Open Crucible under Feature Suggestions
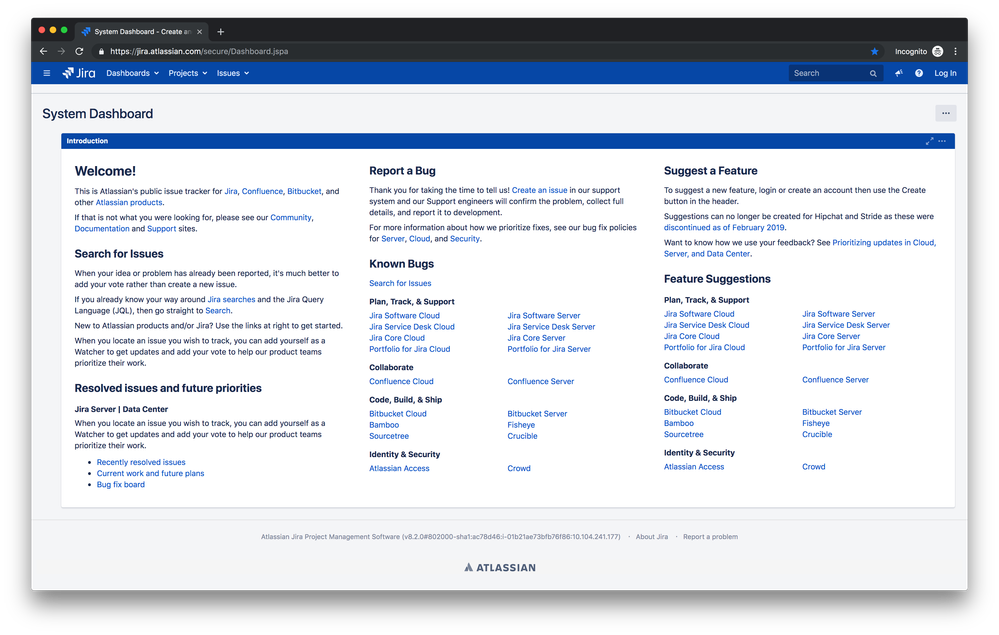 click(x=817, y=434)
